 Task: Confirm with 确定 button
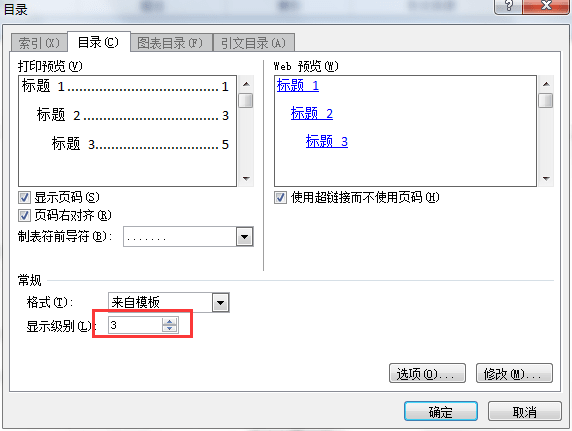pos(441,411)
